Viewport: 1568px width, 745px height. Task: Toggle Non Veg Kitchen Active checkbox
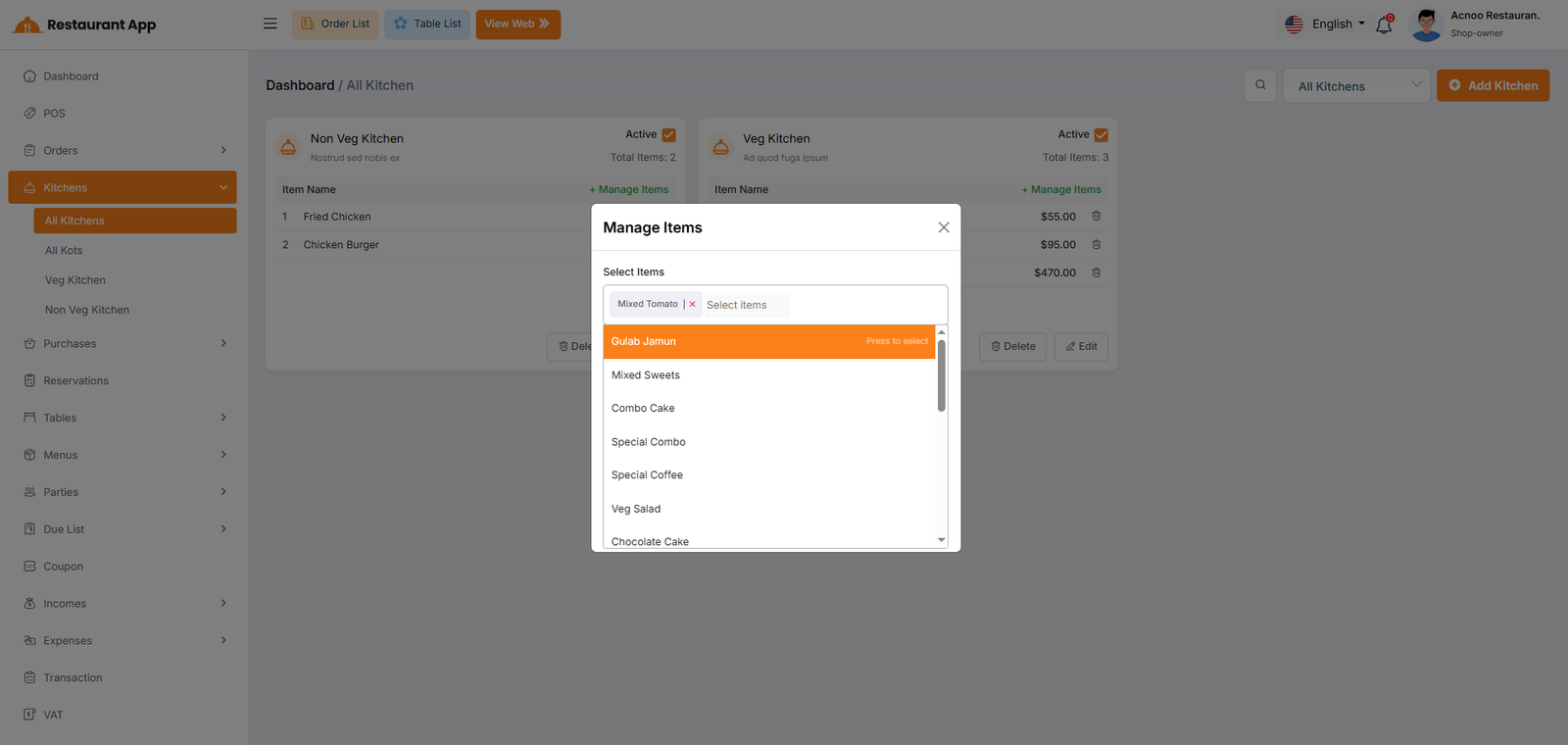point(668,135)
